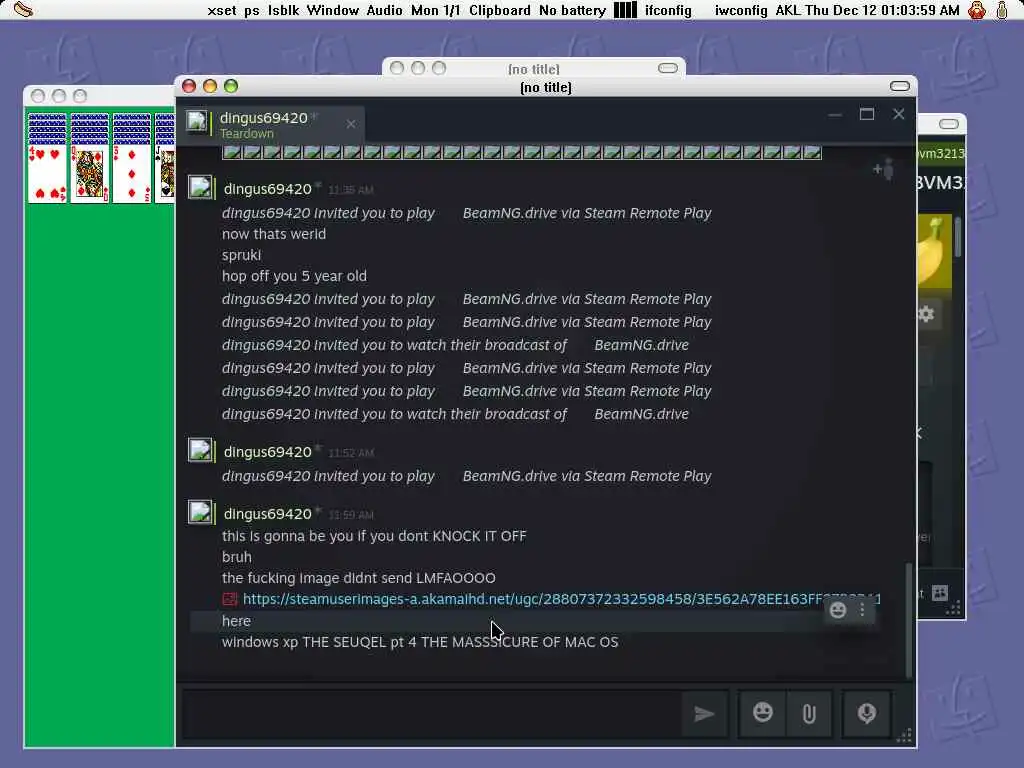The width and height of the screenshot is (1024, 768).
Task: Start voice chat with microphone button
Action: click(867, 713)
